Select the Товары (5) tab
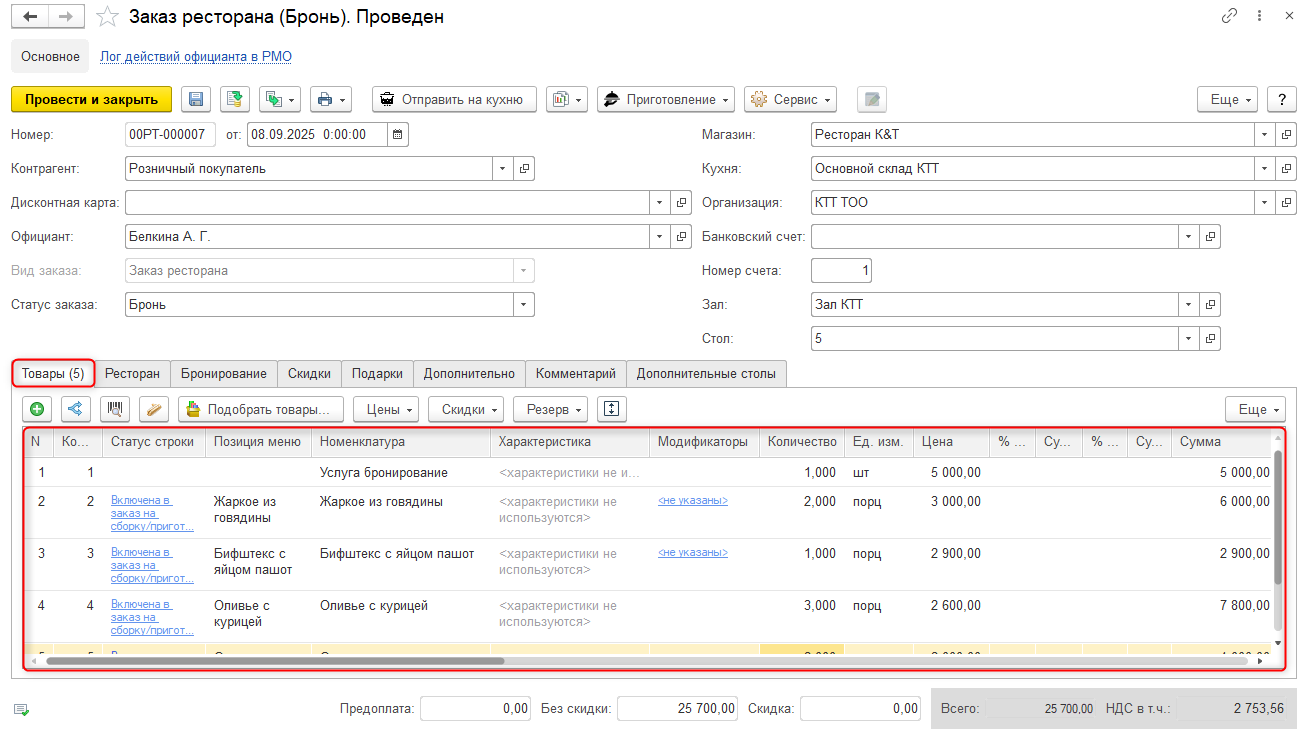This screenshot has width=1309, height=737. [54, 373]
